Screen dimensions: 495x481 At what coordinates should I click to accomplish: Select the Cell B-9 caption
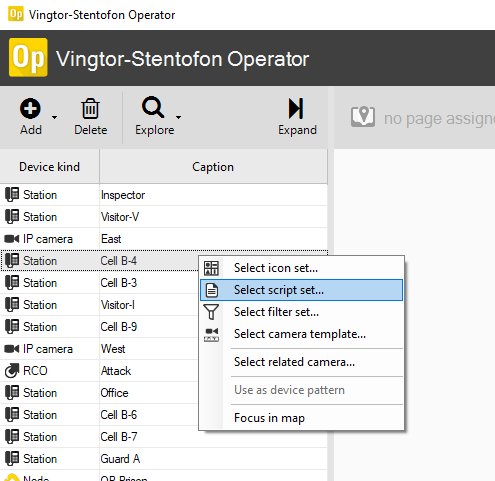point(119,327)
